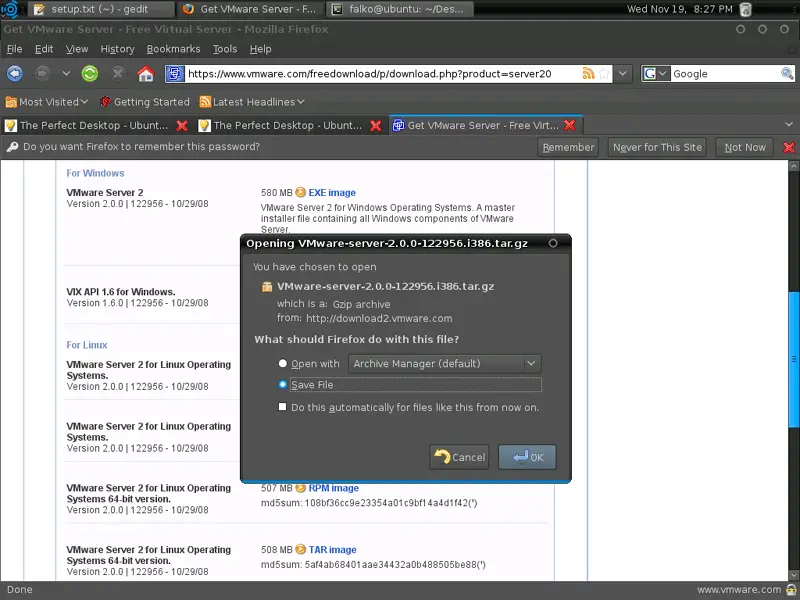Click the clock showing Wed Nov 19
Screen dimensions: 800x600
[x=679, y=9]
